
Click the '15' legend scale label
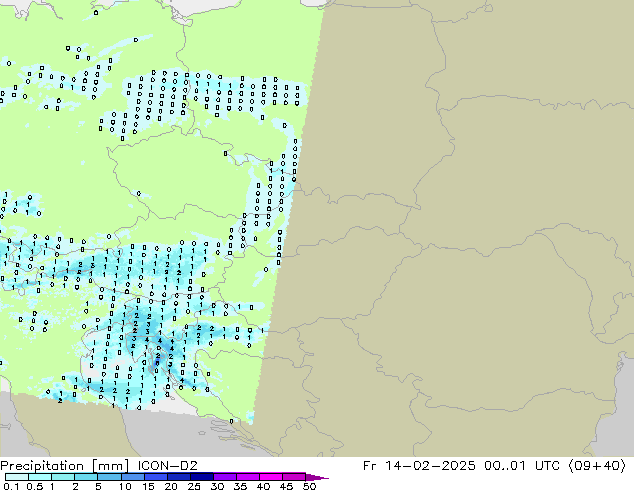point(148,486)
